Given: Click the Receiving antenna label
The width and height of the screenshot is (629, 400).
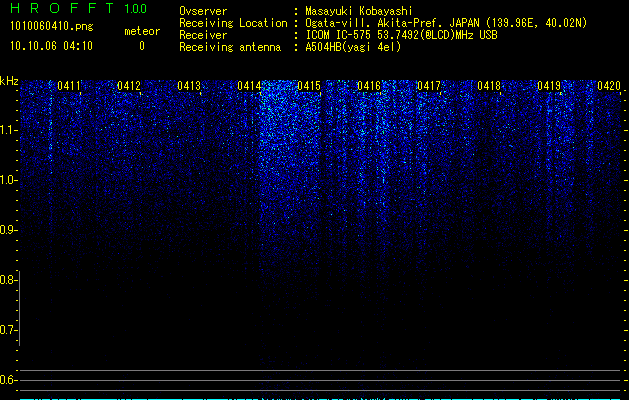Looking at the screenshot, I should point(230,47).
